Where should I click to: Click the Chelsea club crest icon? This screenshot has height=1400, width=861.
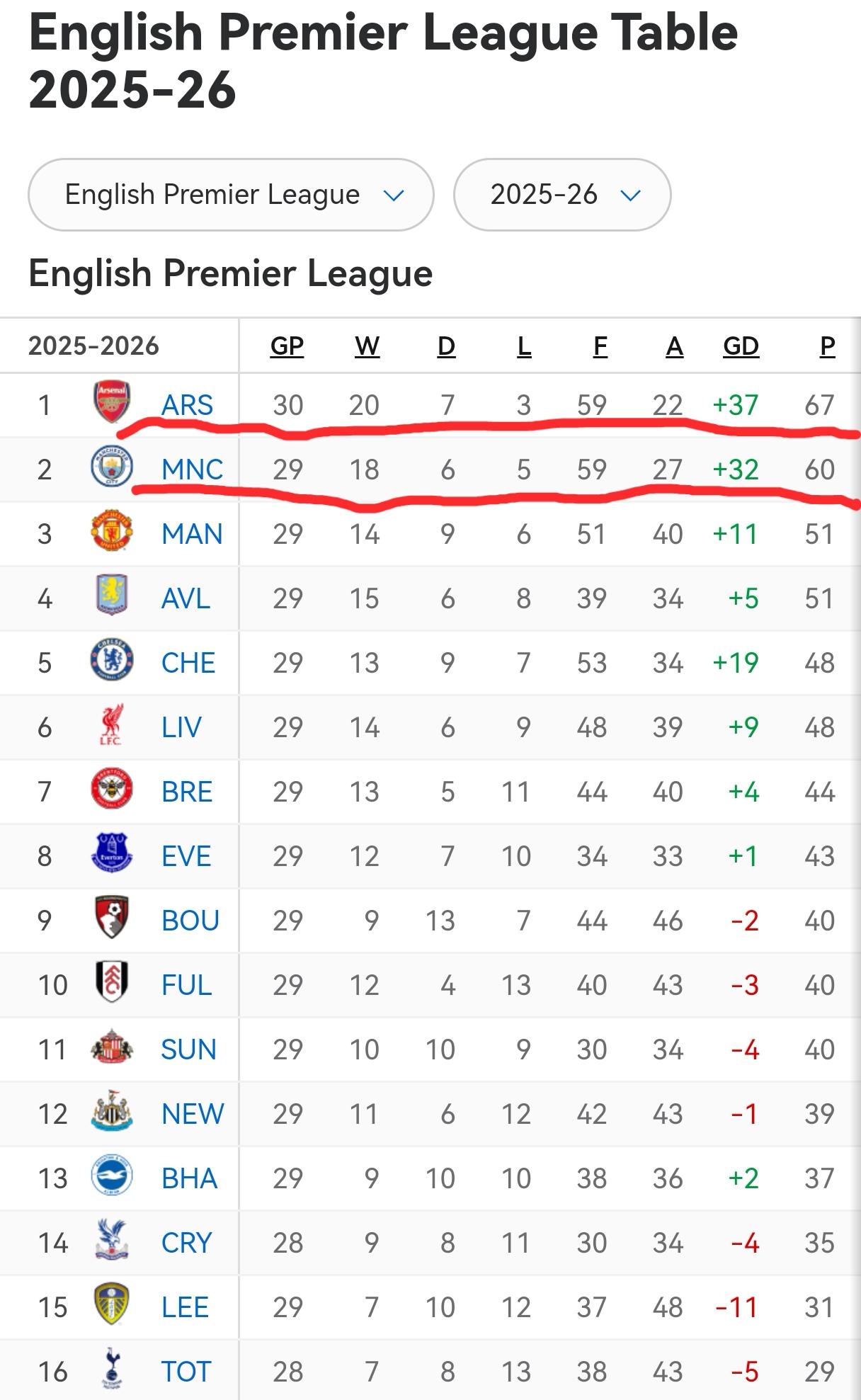pyautogui.click(x=112, y=660)
